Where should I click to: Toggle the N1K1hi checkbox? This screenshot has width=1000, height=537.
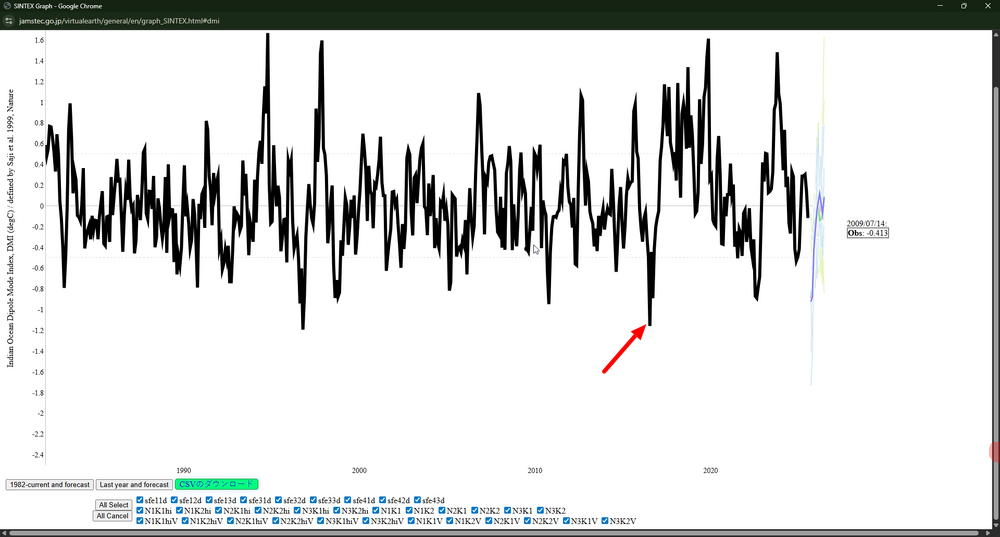(140, 510)
